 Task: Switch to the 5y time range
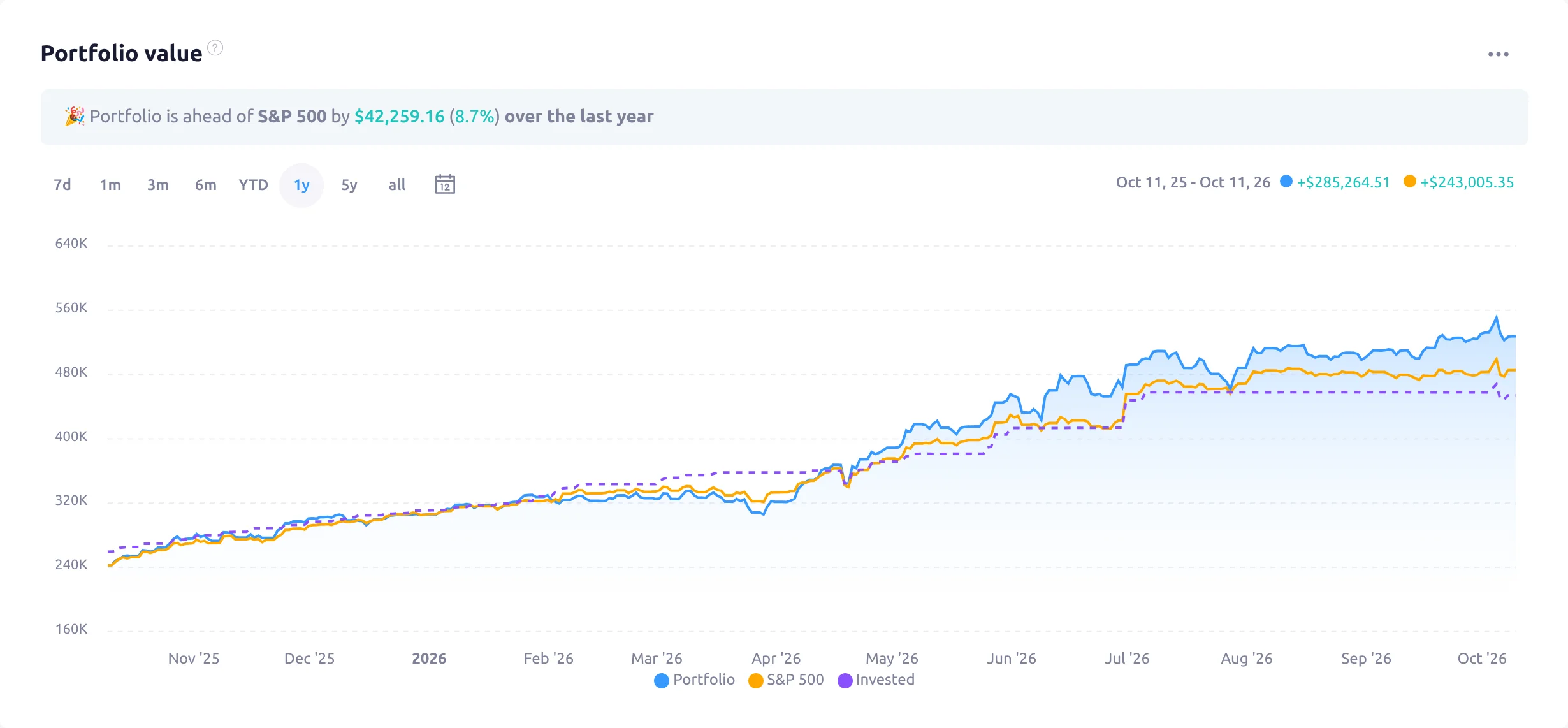click(349, 185)
